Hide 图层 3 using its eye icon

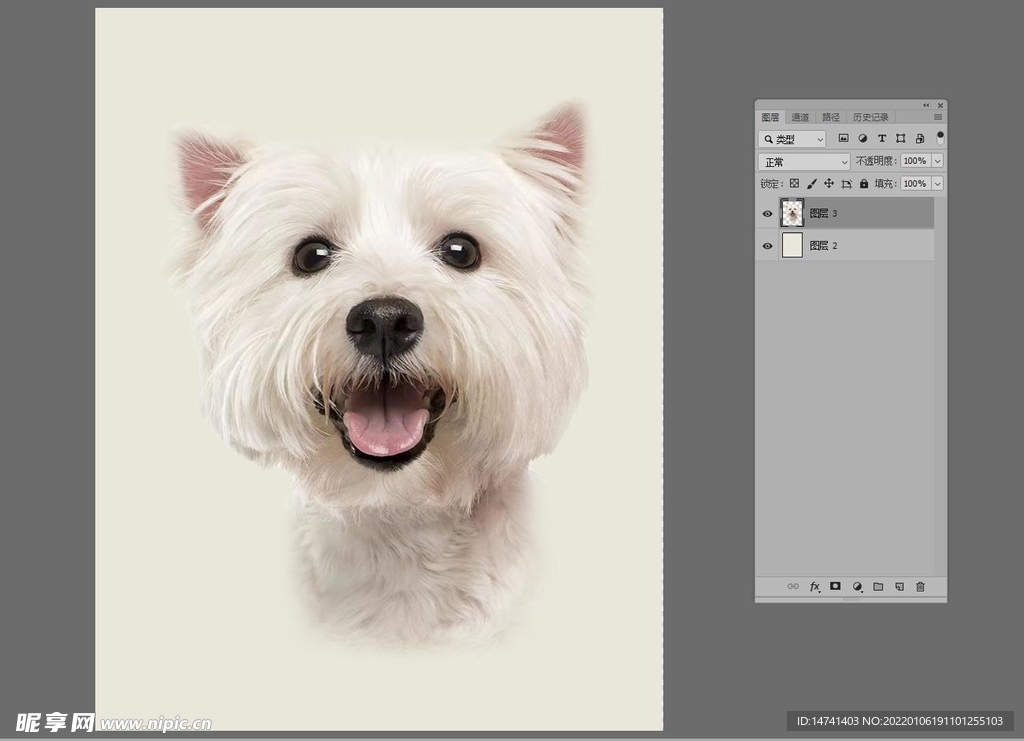point(768,213)
